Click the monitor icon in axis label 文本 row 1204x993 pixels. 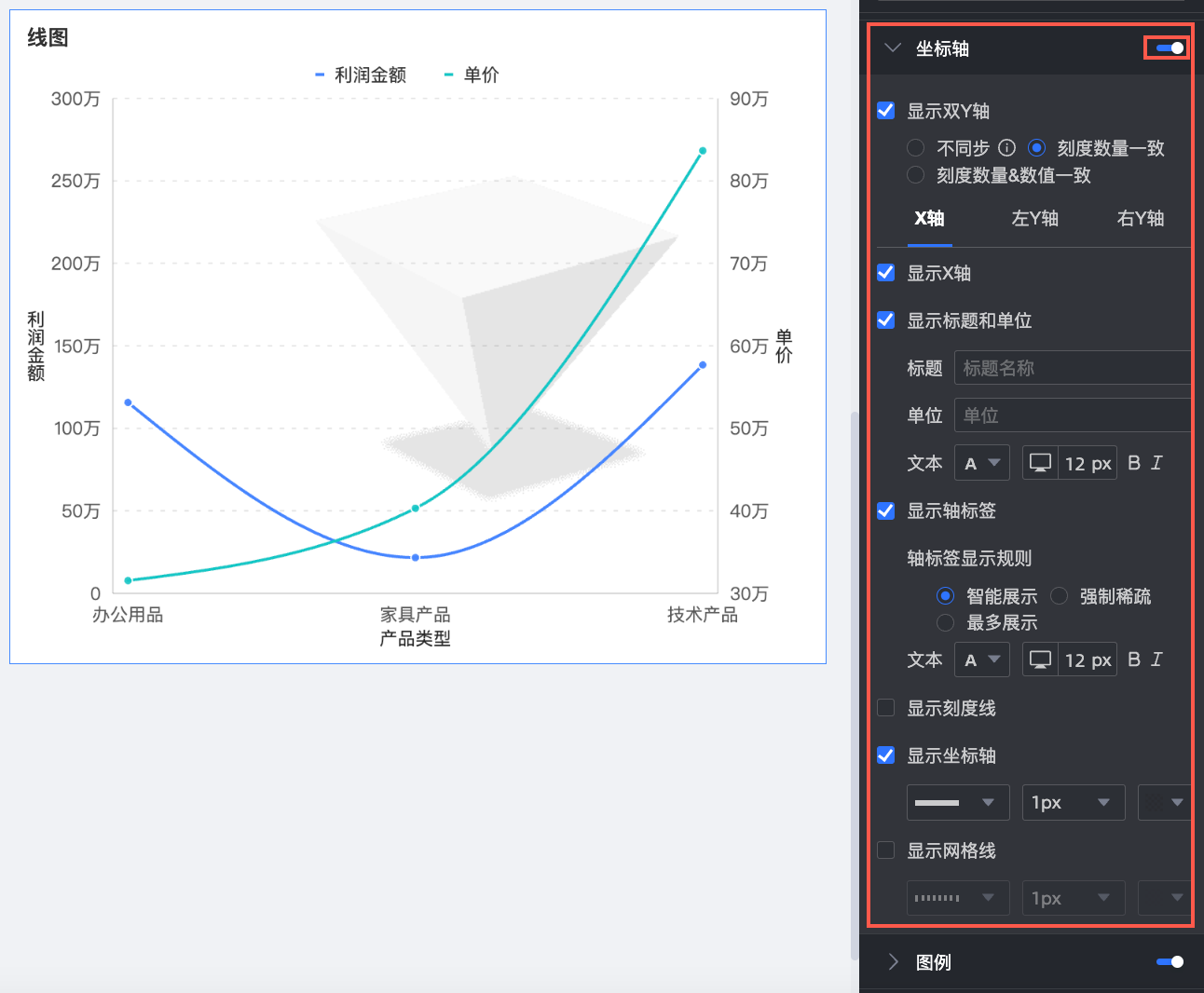click(x=1040, y=659)
